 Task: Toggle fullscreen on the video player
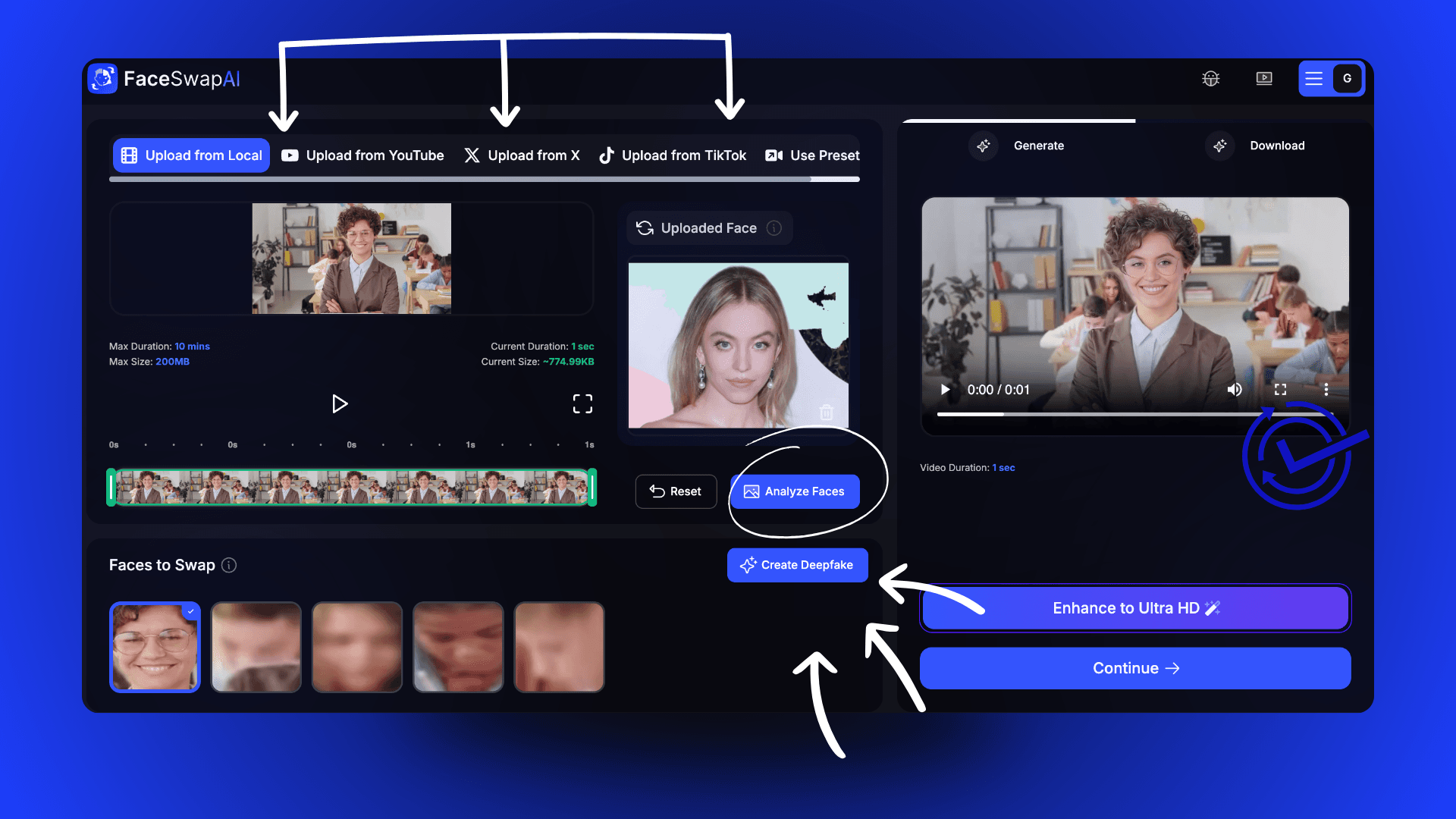[1281, 389]
